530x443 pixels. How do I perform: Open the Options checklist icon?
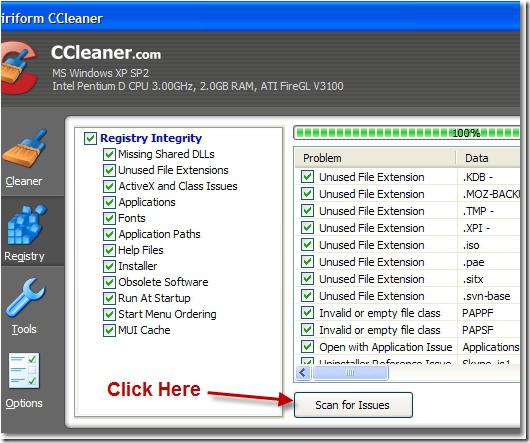point(24,371)
